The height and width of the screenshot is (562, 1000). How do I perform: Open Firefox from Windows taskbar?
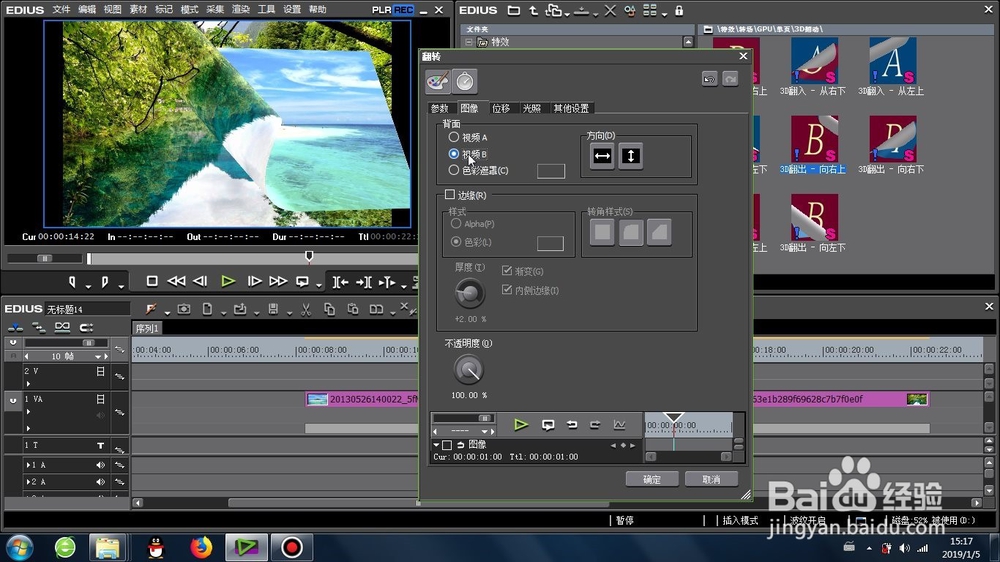[201, 547]
